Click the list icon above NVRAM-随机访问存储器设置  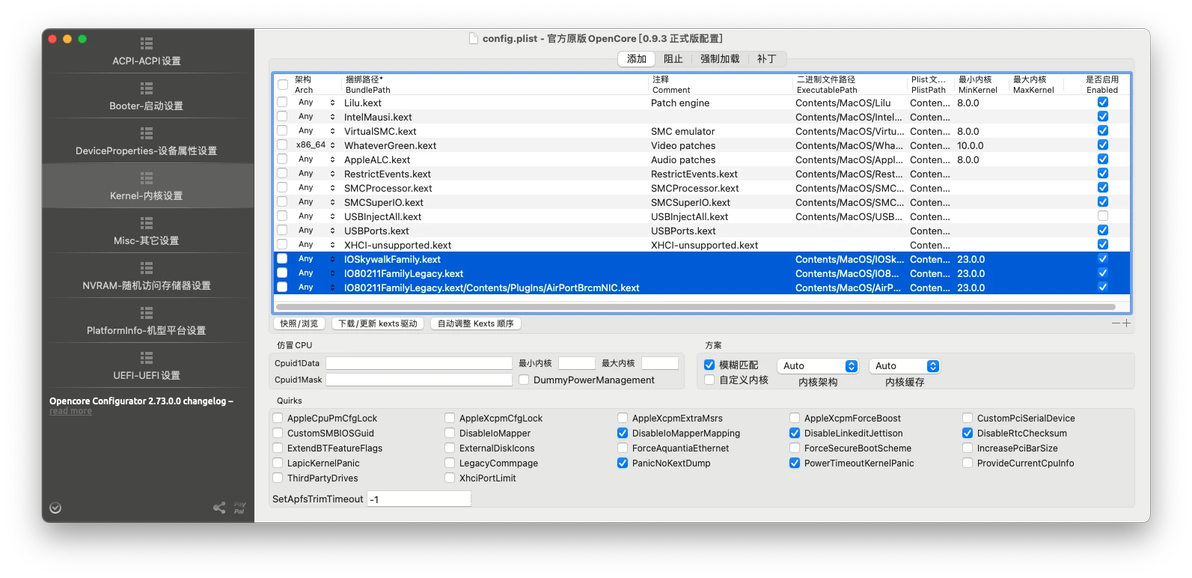tap(147, 268)
